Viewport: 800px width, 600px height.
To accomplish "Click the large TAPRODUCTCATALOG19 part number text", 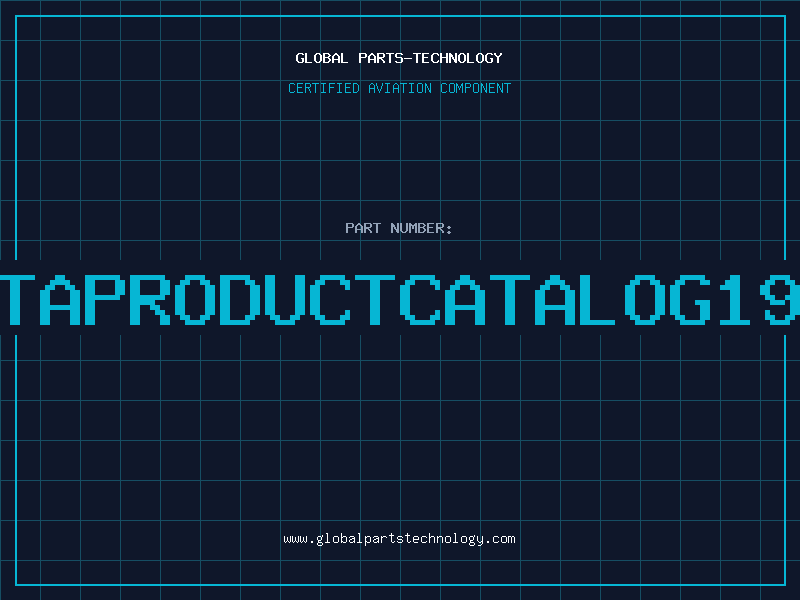I will 400,299.
